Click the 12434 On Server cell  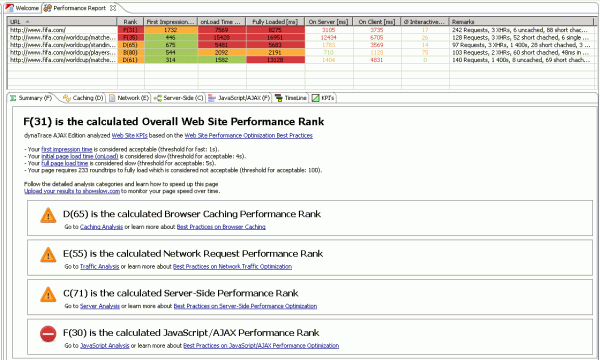tap(329, 37)
